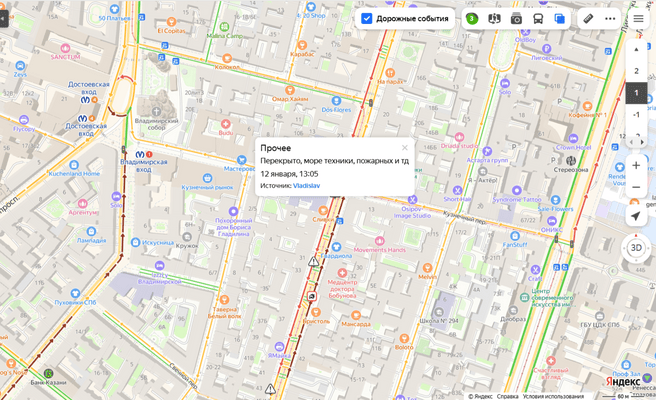This screenshot has width=656, height=400.
Task: Select the Таверна Белый волк marker
Action: click(225, 300)
